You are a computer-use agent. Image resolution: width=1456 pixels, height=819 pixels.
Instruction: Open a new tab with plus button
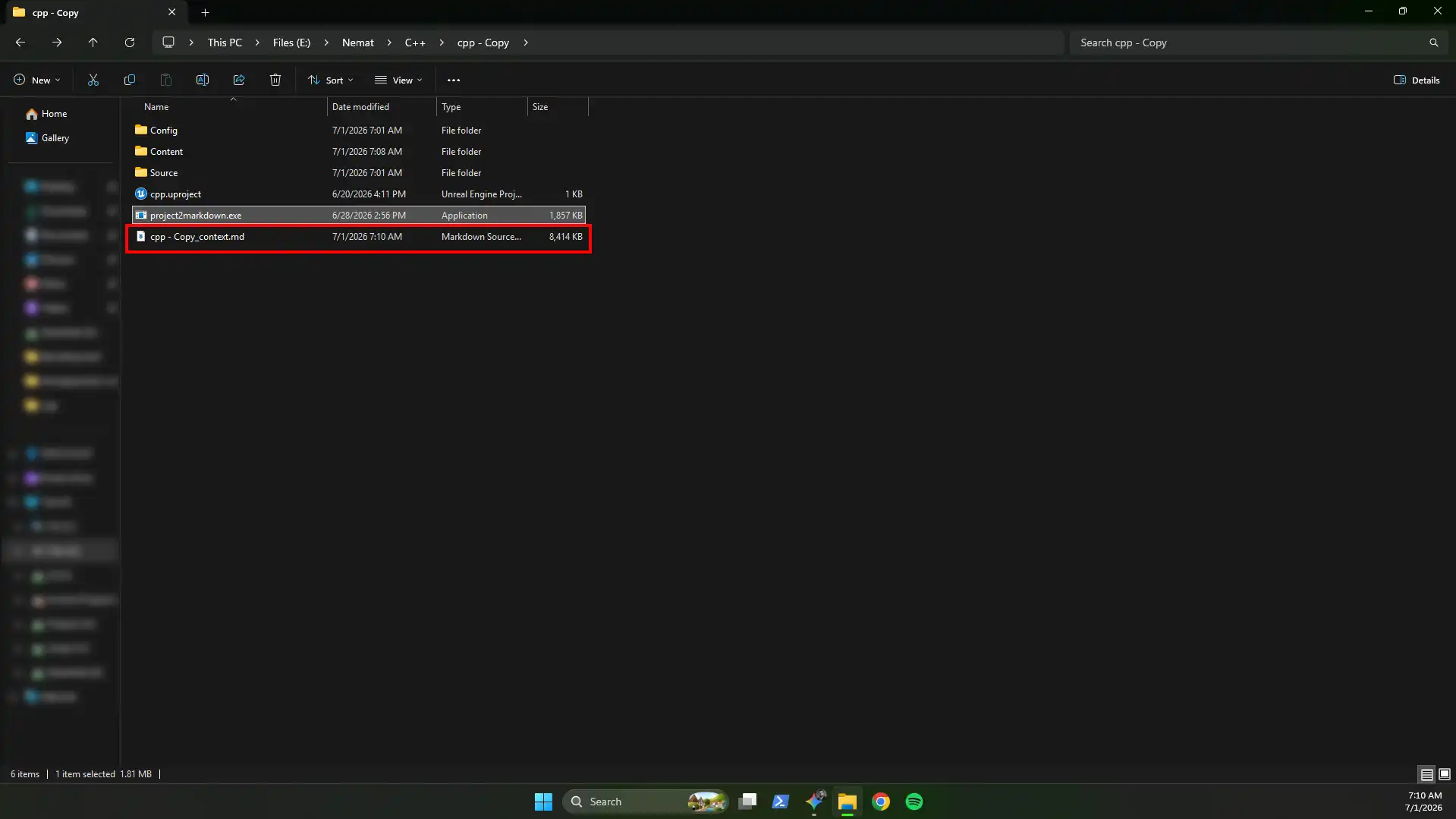coord(205,12)
